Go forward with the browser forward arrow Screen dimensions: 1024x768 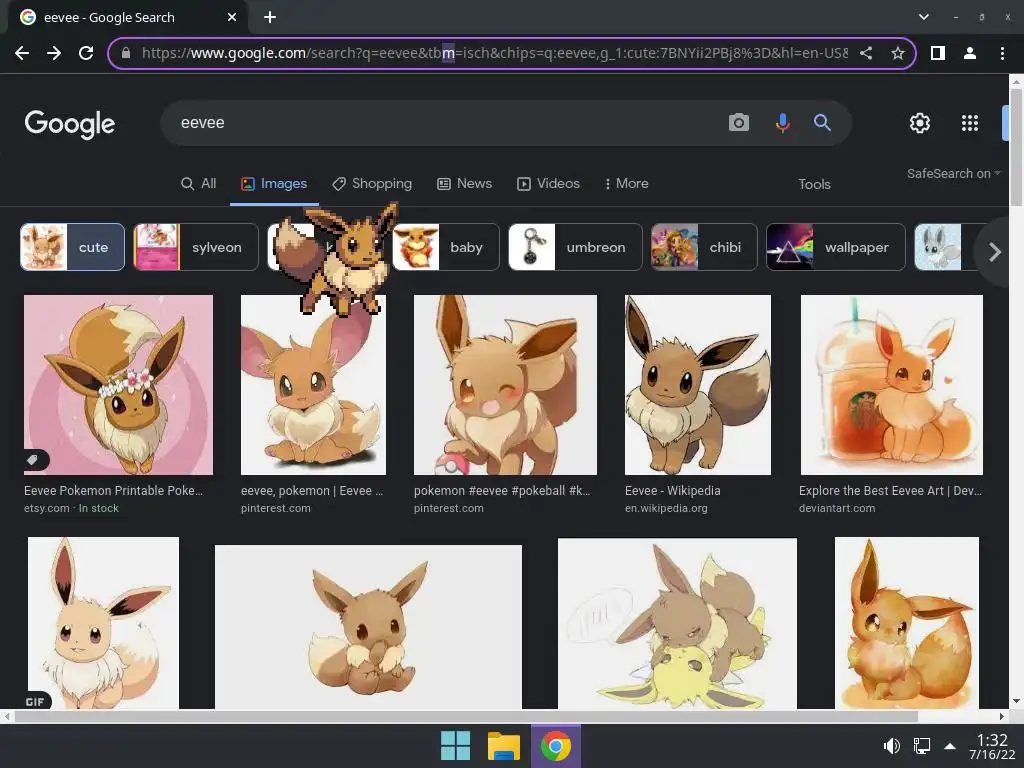pyautogui.click(x=54, y=53)
